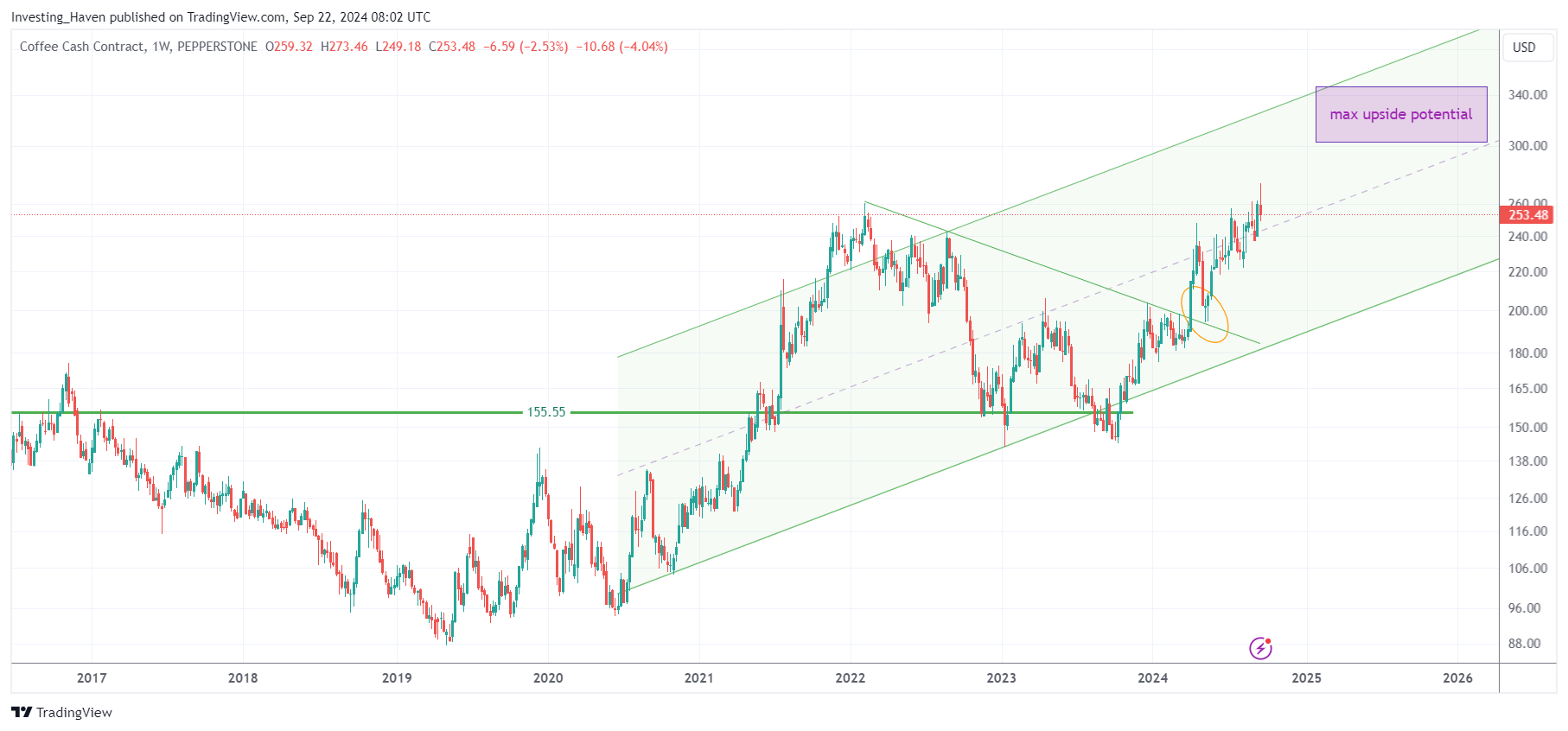1568x731 pixels.
Task: Click the change value −6.59 (−2.53%)
Action: tap(526, 47)
